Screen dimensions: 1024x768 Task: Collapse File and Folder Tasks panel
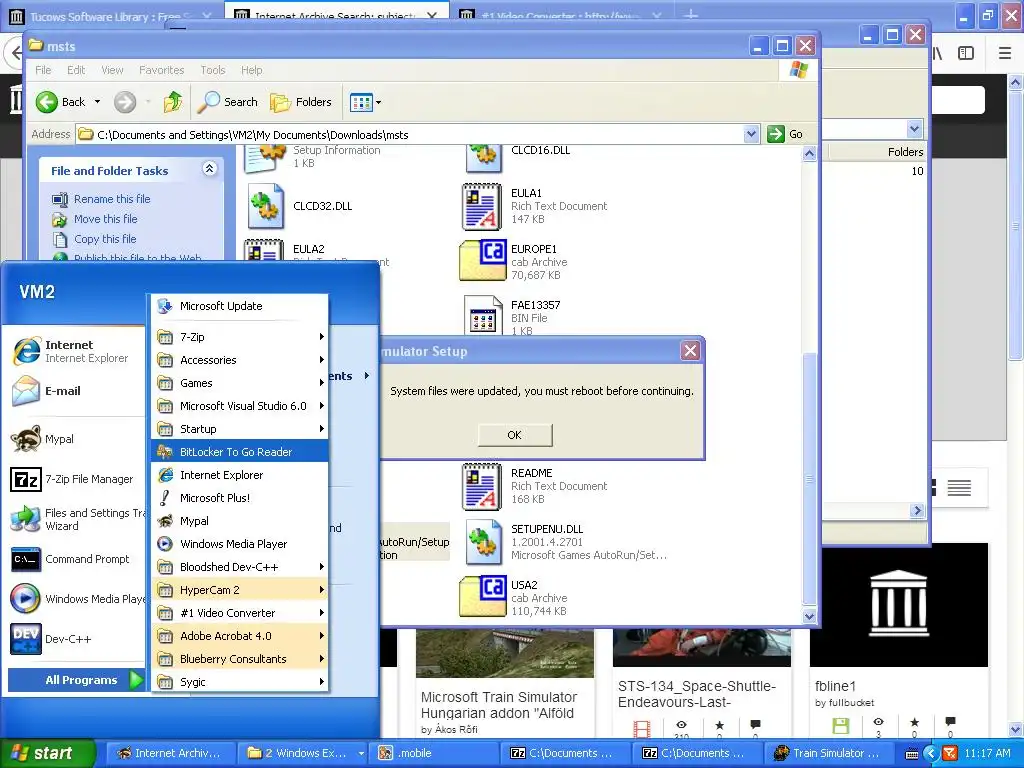[x=209, y=169]
